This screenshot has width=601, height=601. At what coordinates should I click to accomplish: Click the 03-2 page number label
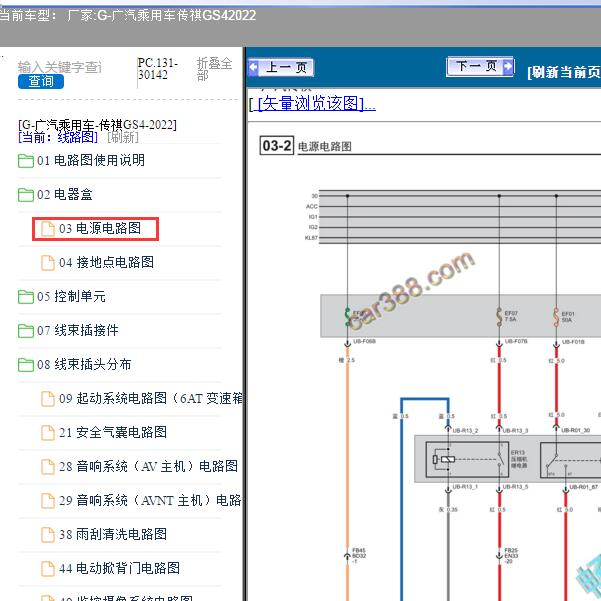click(277, 146)
